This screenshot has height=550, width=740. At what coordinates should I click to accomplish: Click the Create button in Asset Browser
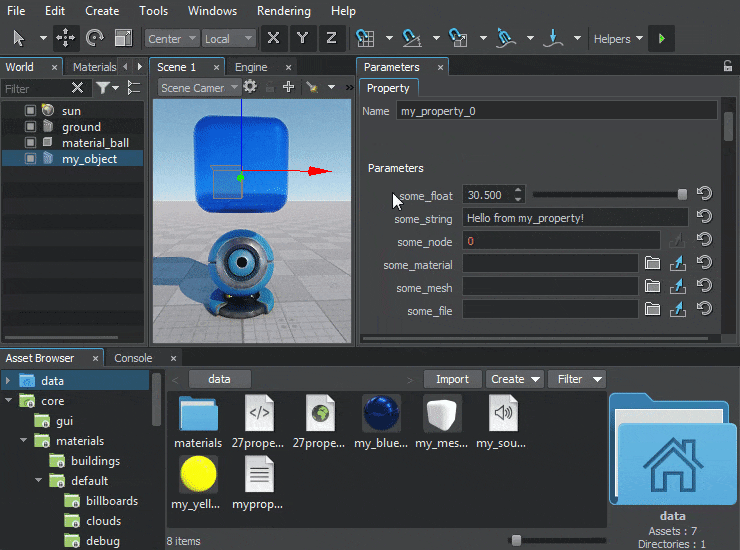(514, 379)
